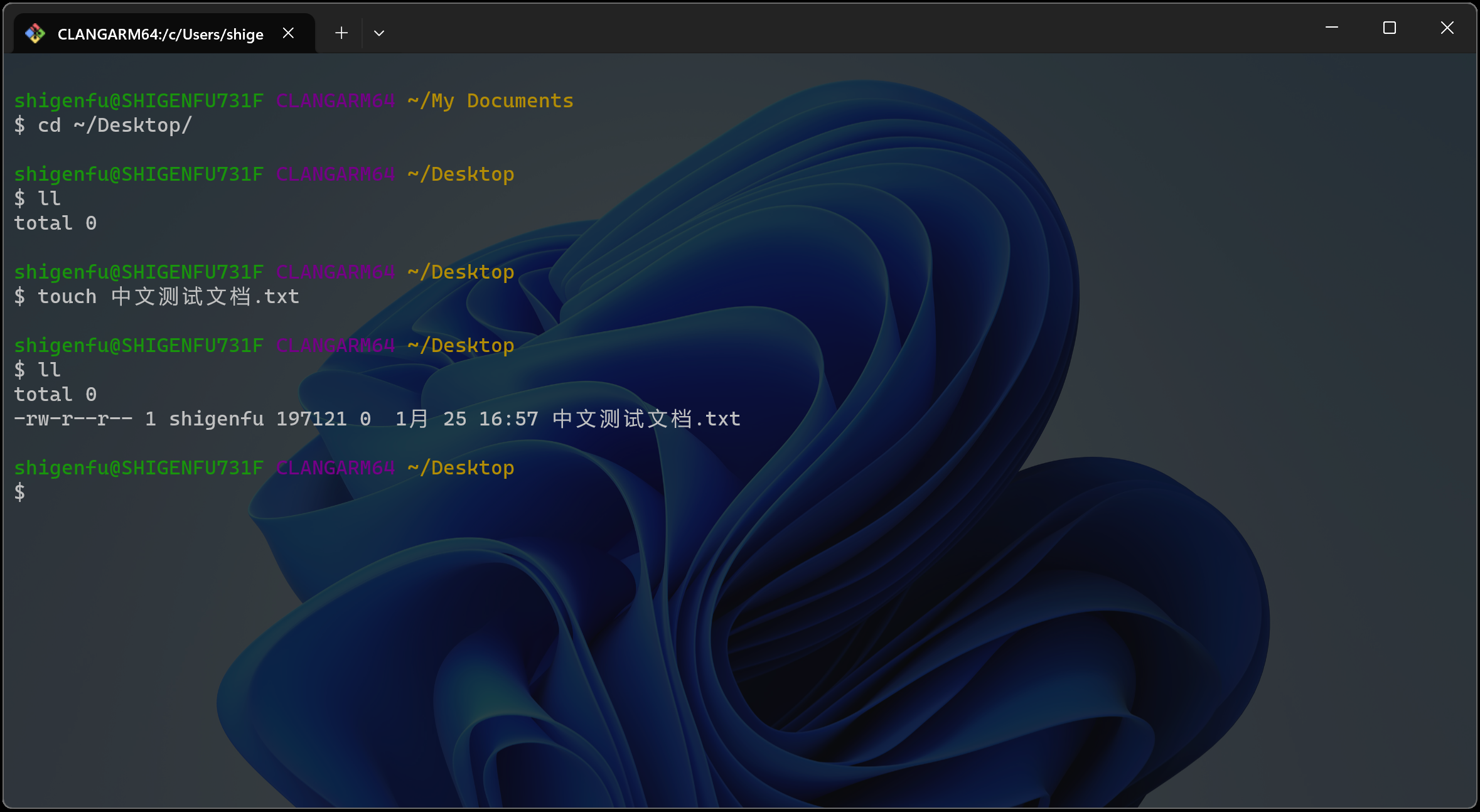The image size is (1480, 812).
Task: Select the file name 中文测试文档.txt in the listing
Action: click(645, 419)
